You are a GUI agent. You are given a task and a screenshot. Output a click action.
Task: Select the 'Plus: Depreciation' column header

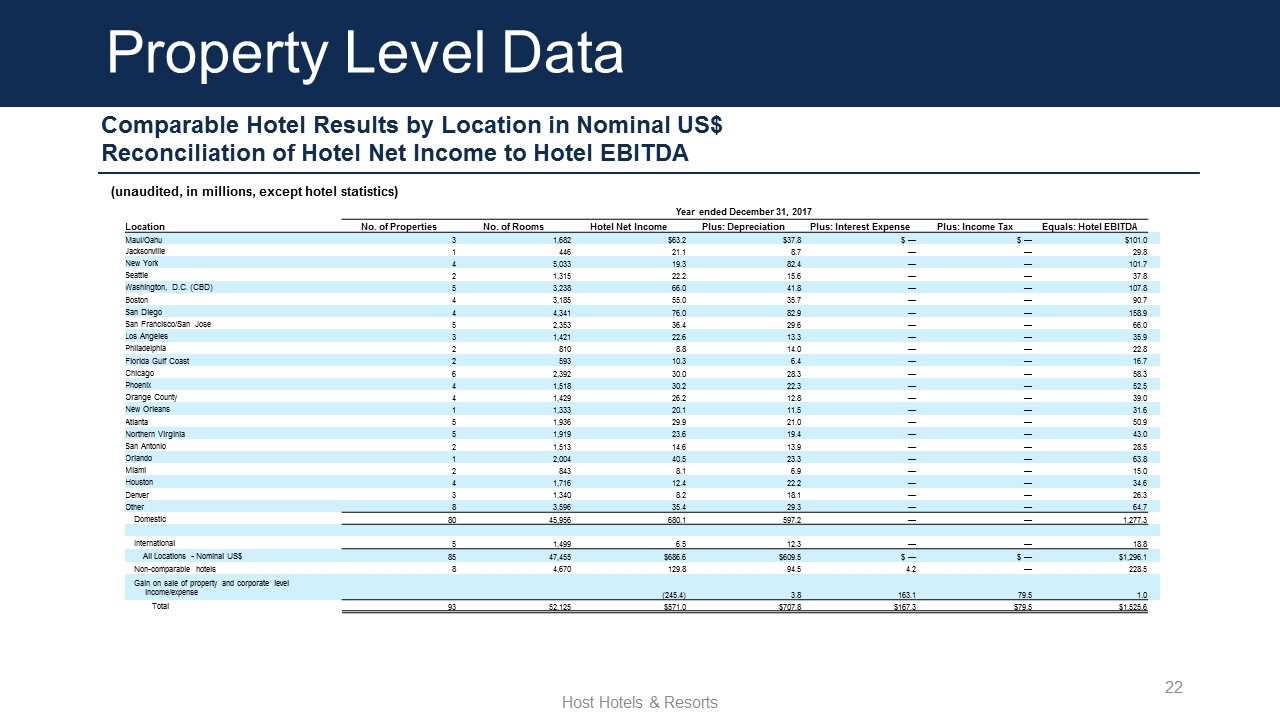tap(743, 227)
